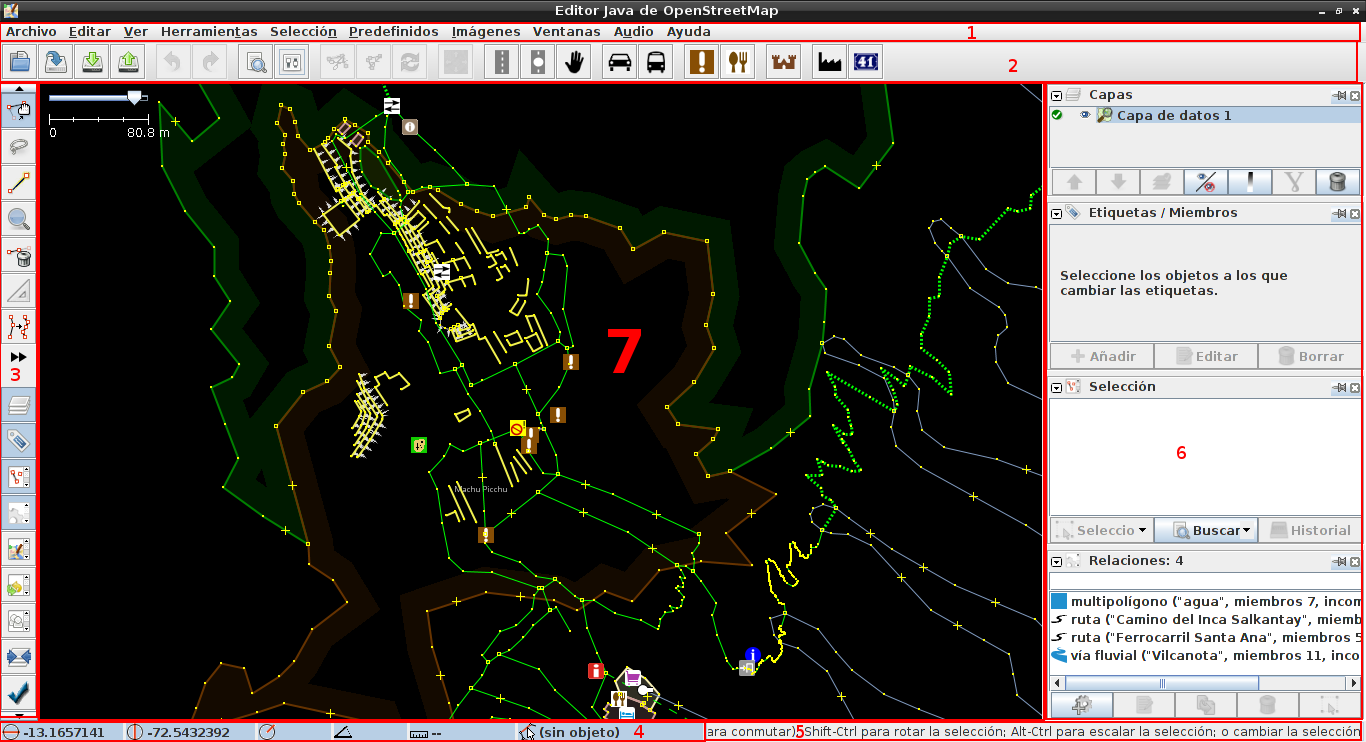Click the Historial button
1366x742 pixels.
1309,530
